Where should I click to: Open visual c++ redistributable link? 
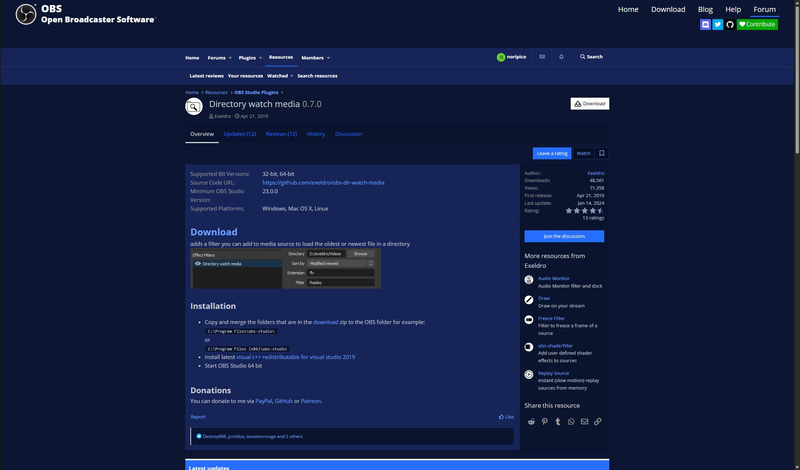point(295,357)
